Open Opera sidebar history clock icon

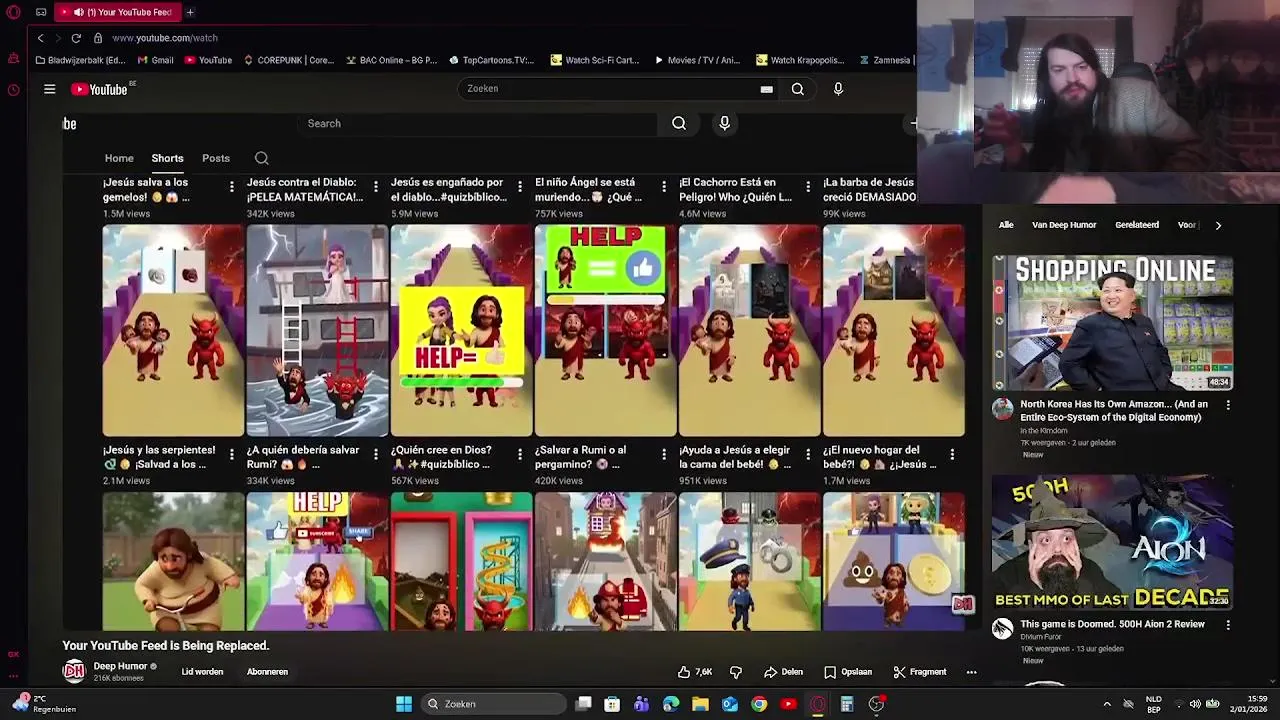click(x=13, y=90)
